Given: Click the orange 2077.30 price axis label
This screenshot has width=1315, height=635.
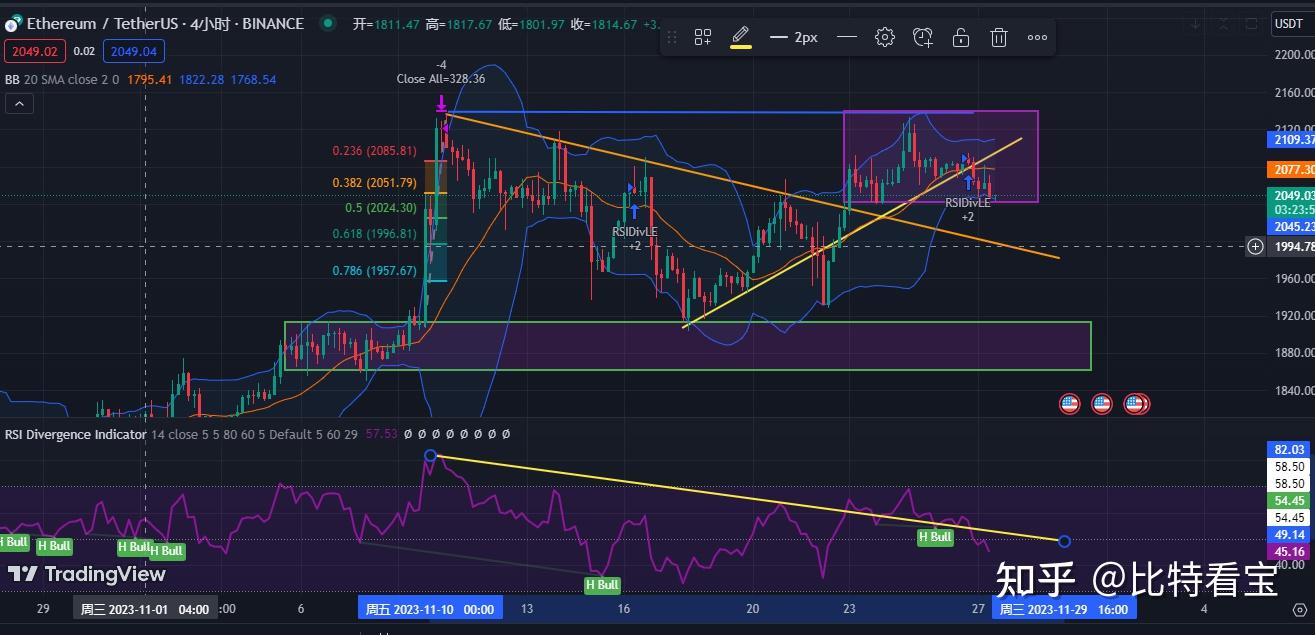Looking at the screenshot, I should (1292, 170).
